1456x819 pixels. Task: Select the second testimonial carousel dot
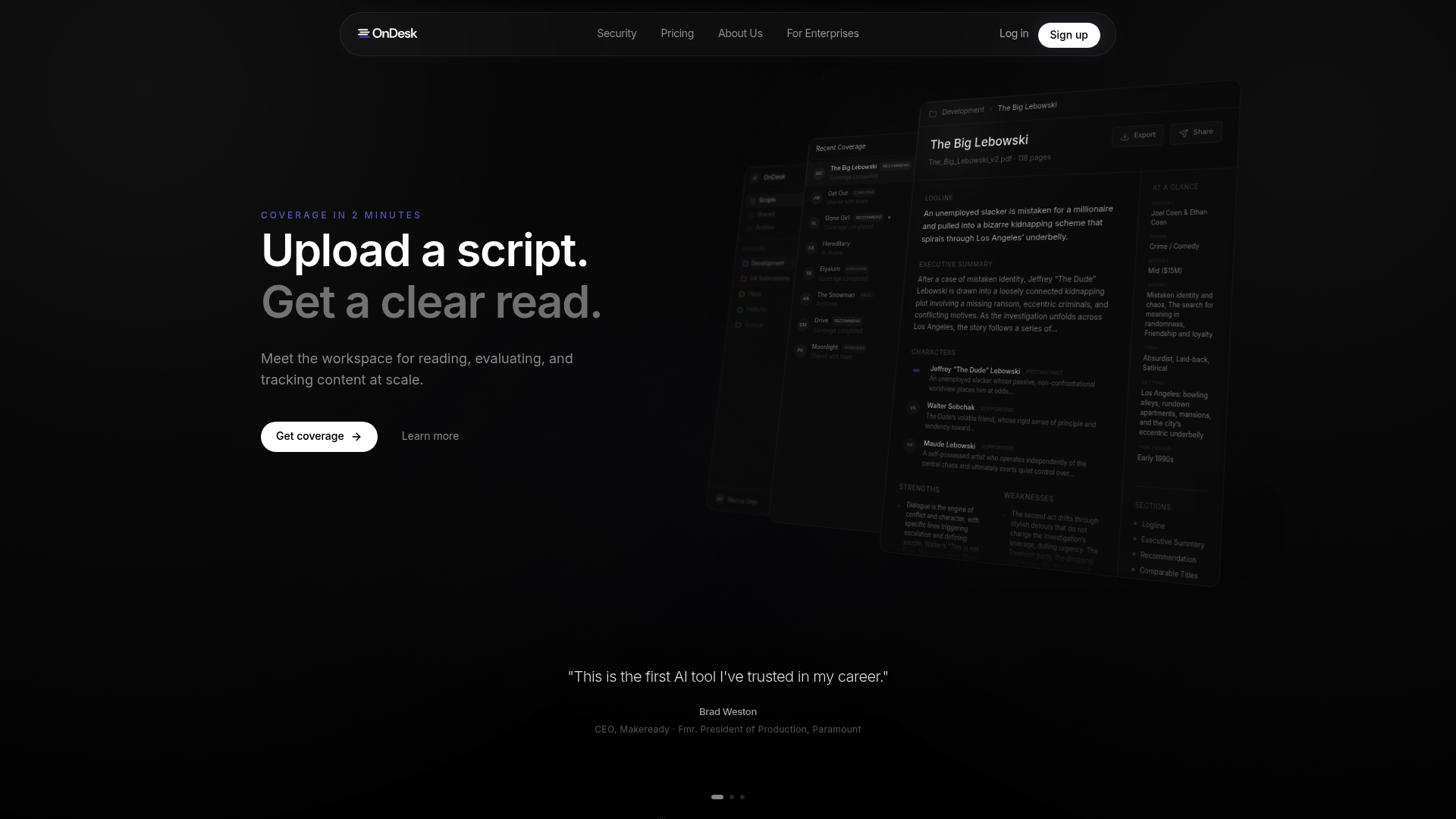(x=732, y=797)
